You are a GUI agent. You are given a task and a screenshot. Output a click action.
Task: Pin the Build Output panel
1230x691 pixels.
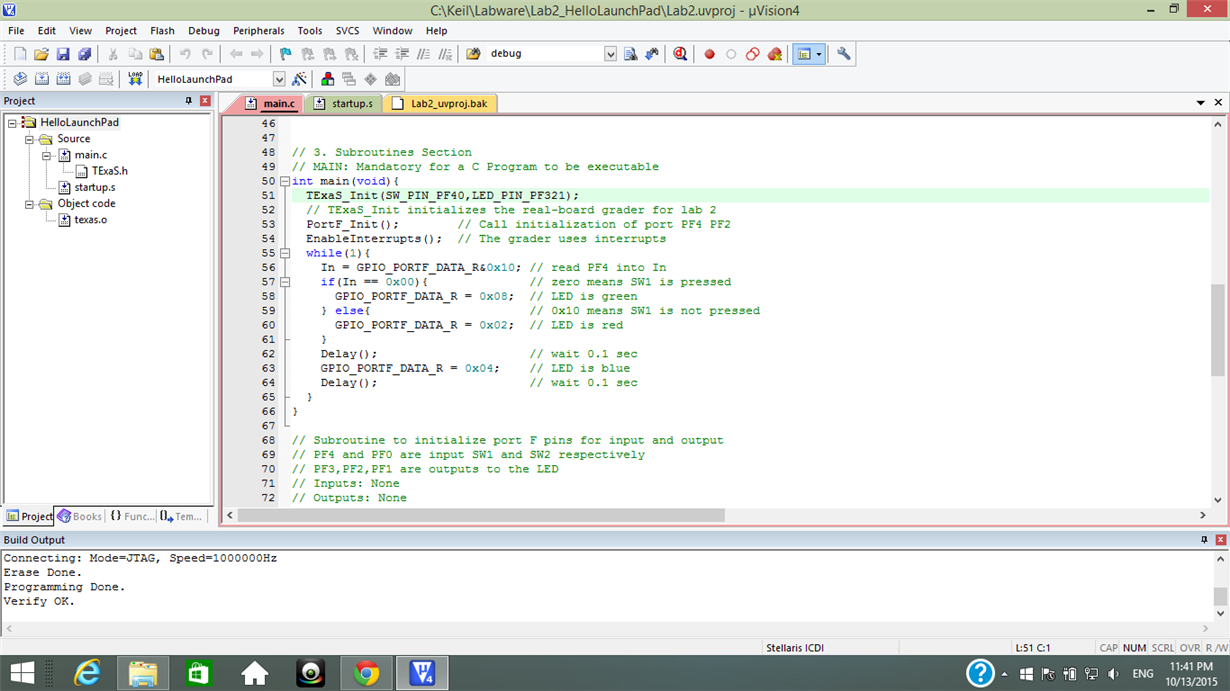(x=1204, y=540)
